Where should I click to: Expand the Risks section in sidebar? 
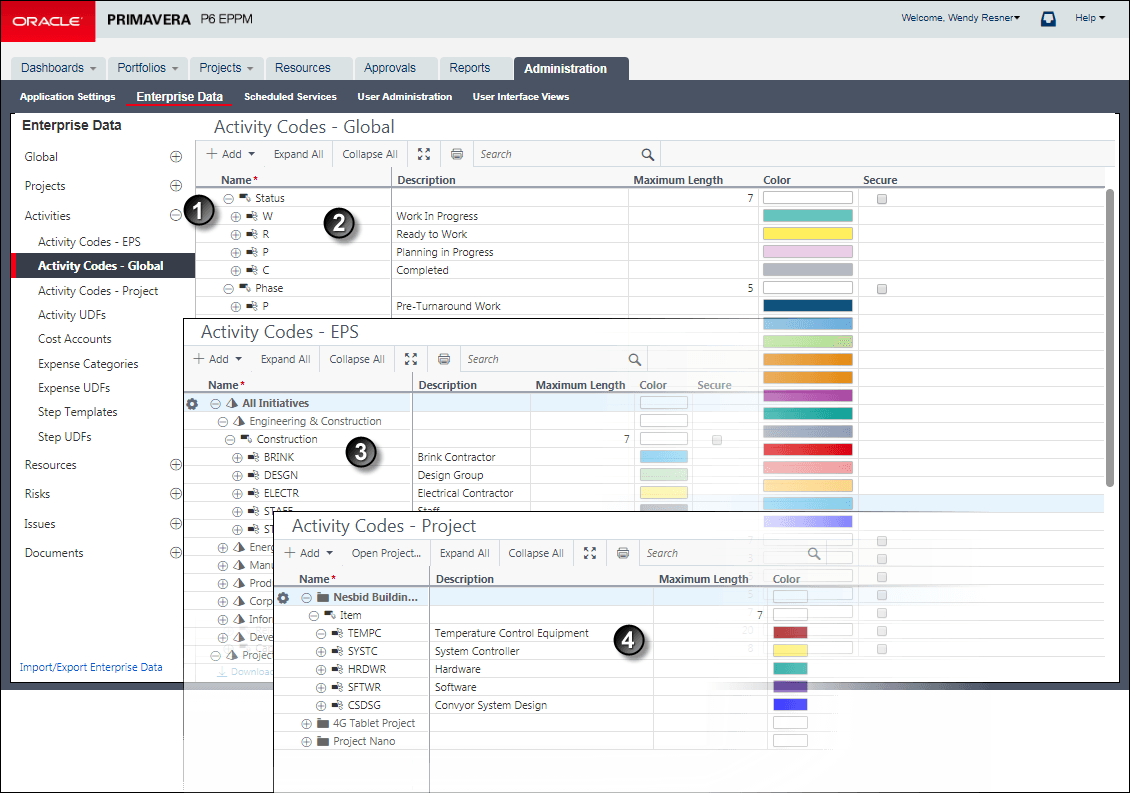click(176, 493)
